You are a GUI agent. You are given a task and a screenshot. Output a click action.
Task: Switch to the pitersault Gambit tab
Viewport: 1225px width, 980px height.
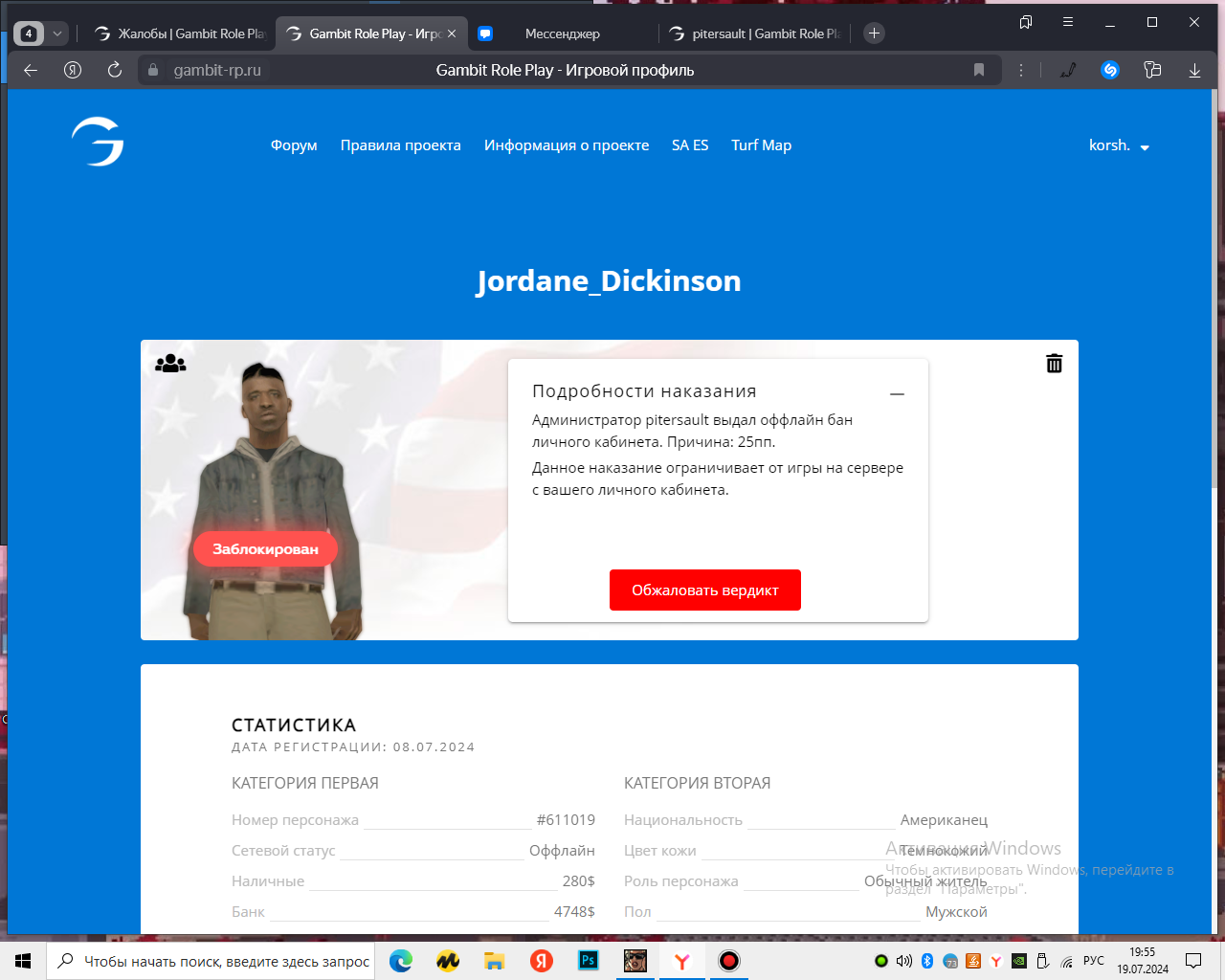[x=756, y=33]
